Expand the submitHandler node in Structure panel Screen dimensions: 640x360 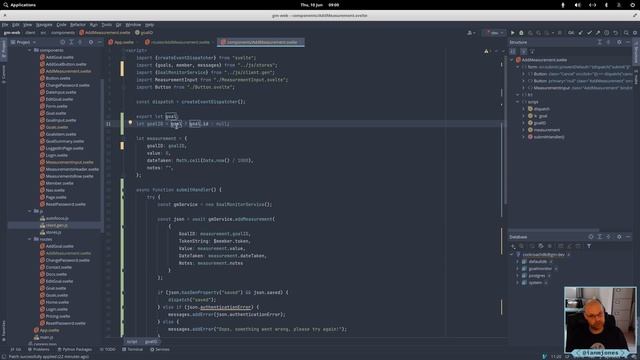coord(524,137)
